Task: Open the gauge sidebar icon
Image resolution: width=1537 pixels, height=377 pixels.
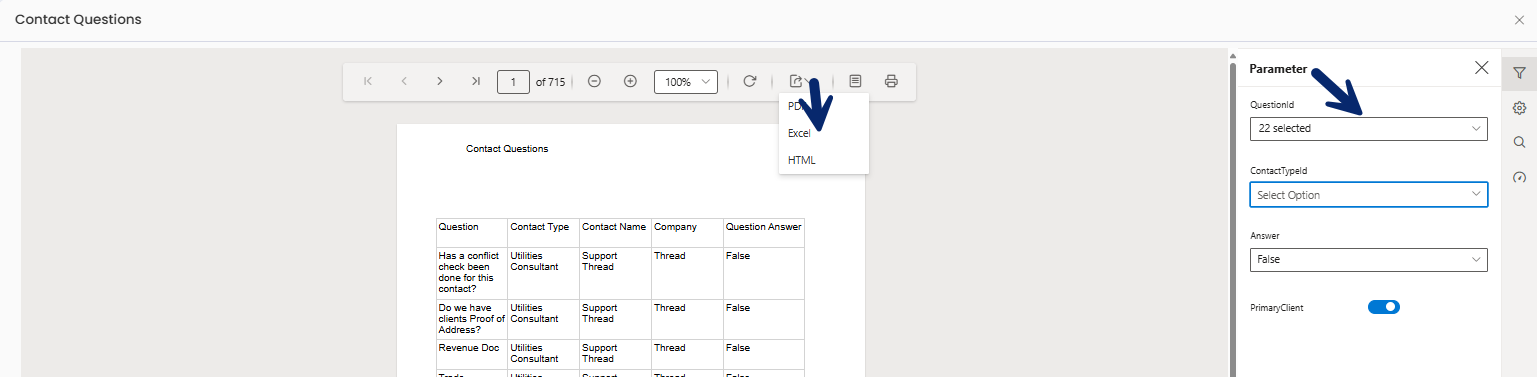Action: click(1519, 177)
